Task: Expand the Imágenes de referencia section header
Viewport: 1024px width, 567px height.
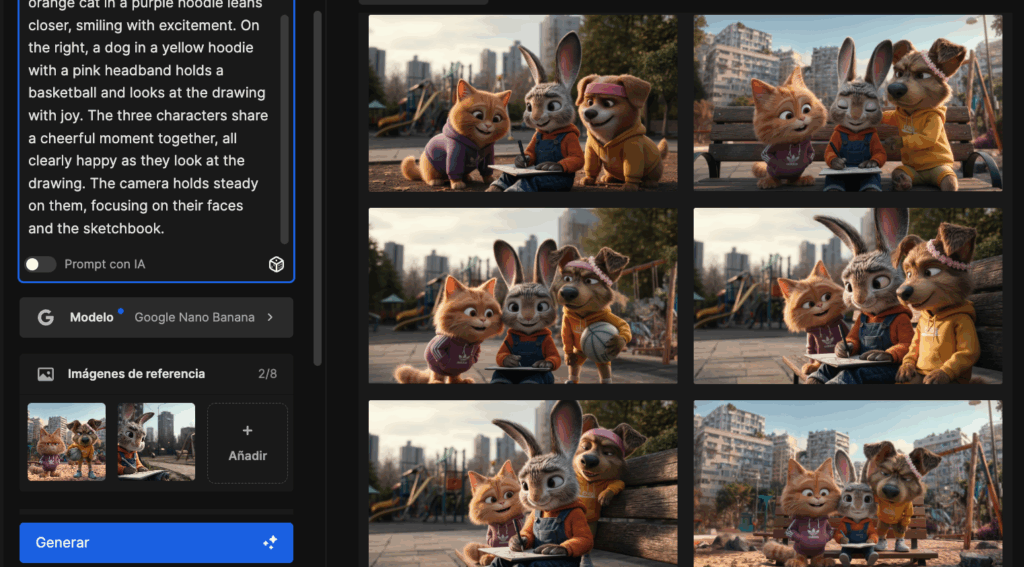Action: (x=136, y=374)
